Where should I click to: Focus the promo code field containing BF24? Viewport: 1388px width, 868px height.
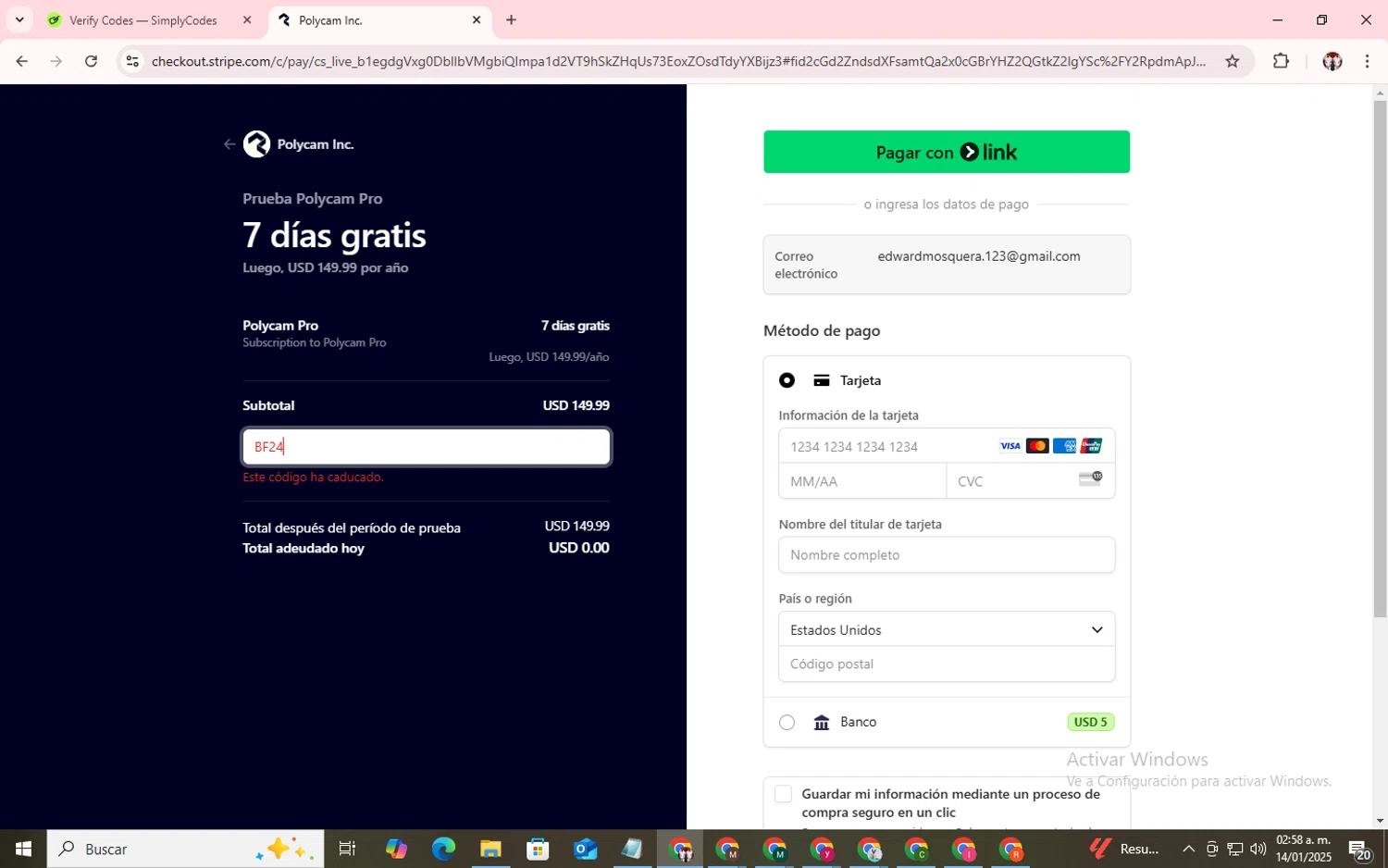[427, 447]
